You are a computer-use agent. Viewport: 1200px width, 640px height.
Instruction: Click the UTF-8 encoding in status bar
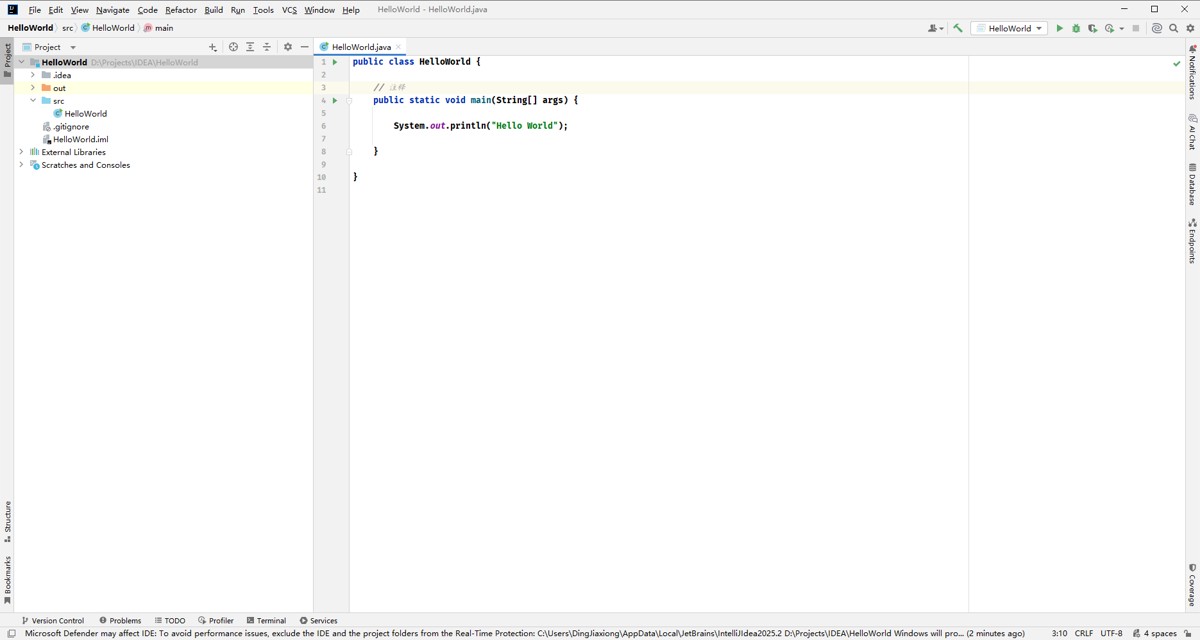point(1111,633)
